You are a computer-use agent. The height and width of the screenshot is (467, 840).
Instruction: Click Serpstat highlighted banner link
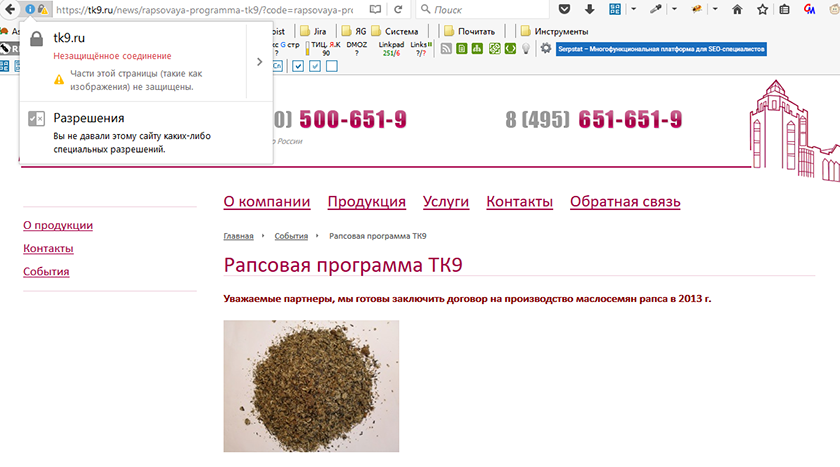click(x=661, y=49)
